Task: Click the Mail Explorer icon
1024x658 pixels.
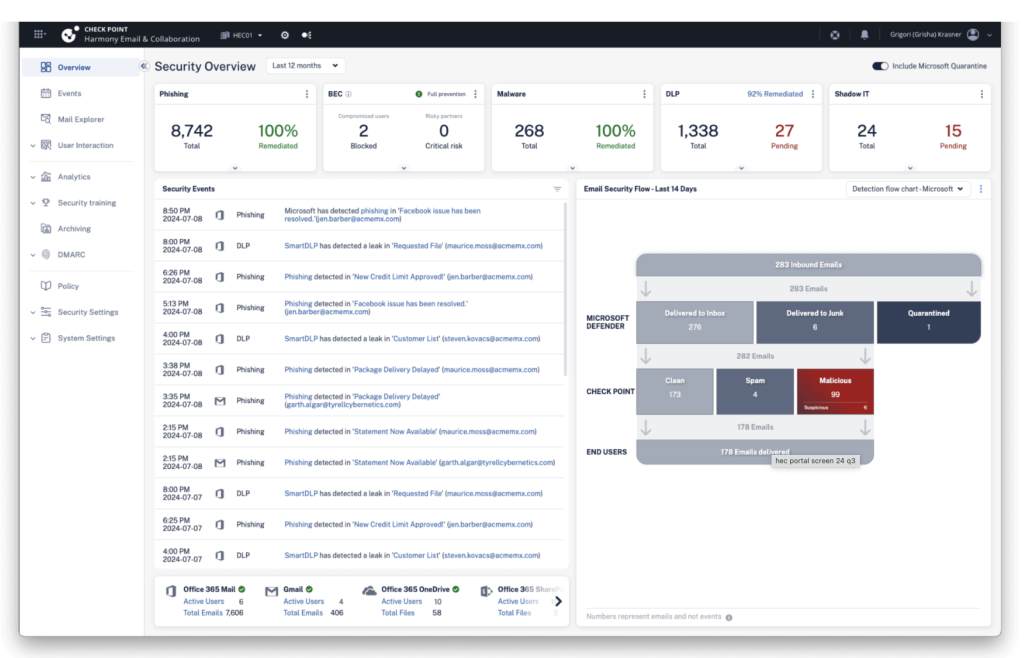Action: pos(46,119)
